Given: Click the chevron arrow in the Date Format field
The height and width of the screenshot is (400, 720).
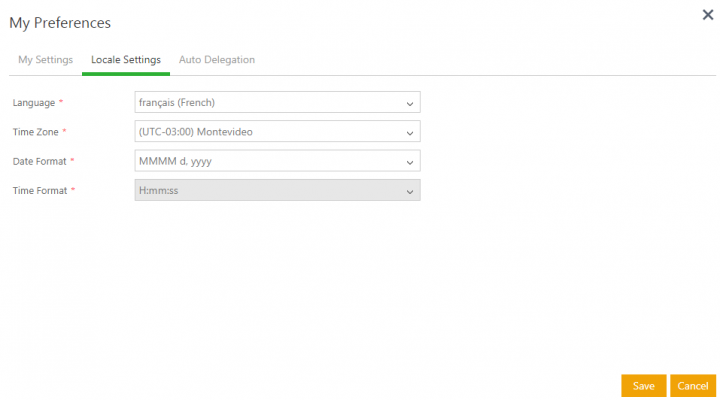Looking at the screenshot, I should [409, 161].
